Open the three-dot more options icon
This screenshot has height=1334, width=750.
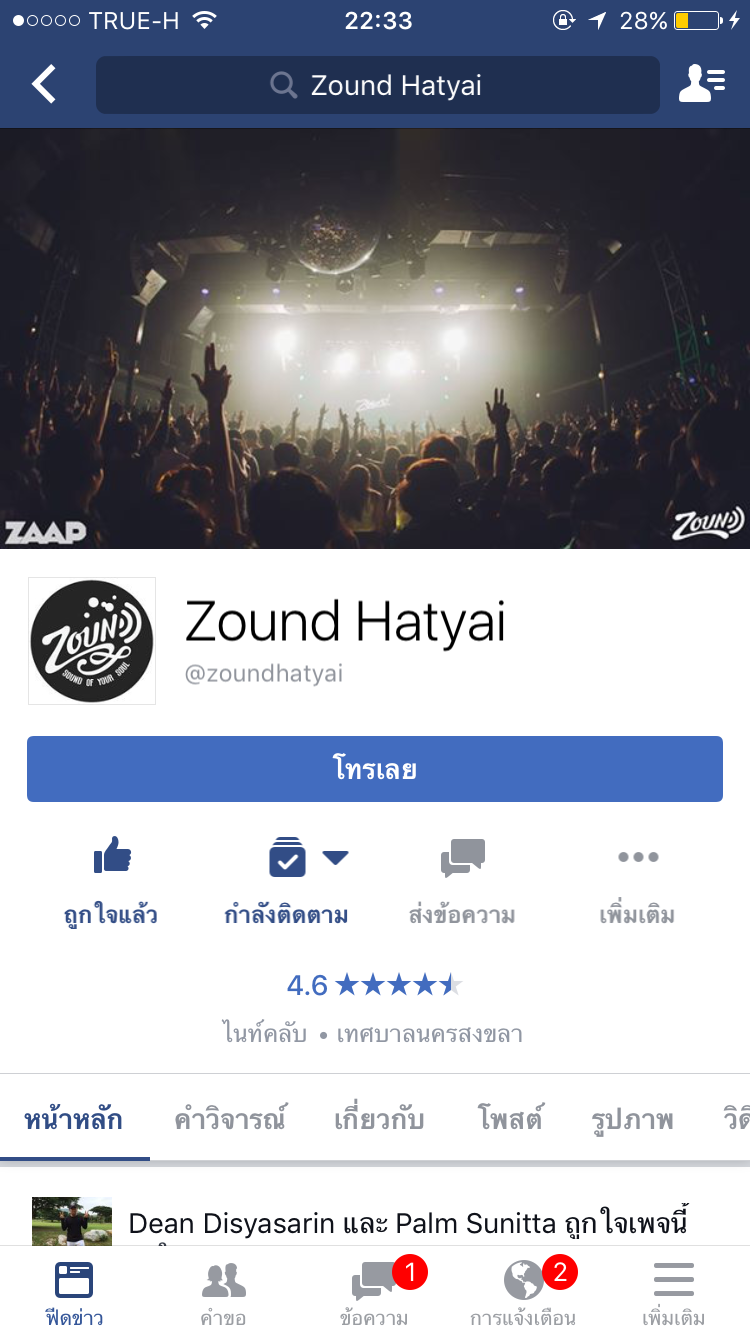click(638, 857)
